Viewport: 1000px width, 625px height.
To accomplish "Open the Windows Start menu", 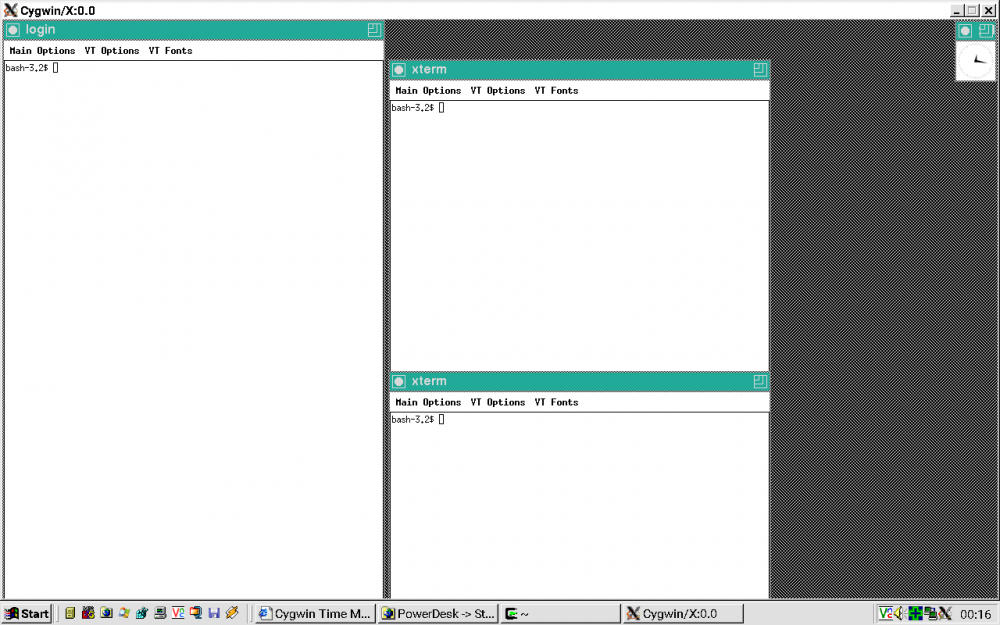I will point(27,614).
